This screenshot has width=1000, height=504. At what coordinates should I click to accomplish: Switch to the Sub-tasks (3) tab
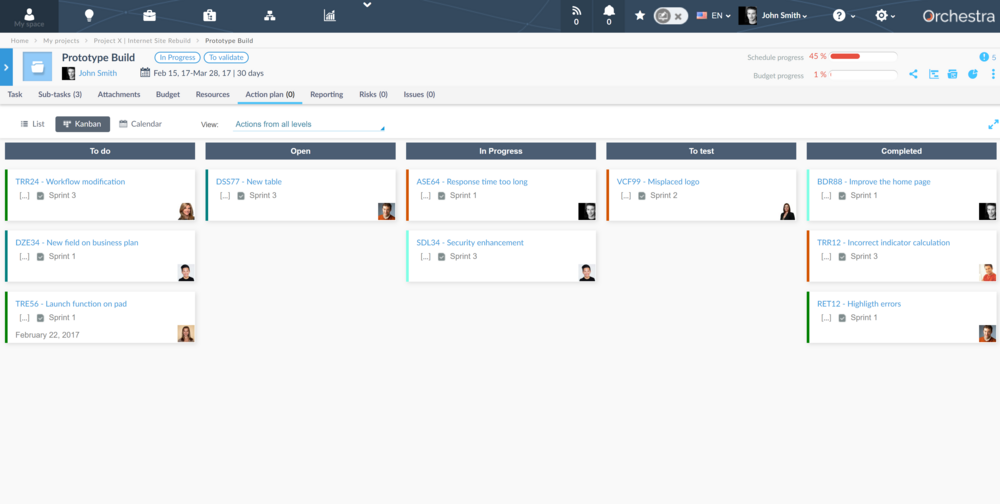pos(60,95)
